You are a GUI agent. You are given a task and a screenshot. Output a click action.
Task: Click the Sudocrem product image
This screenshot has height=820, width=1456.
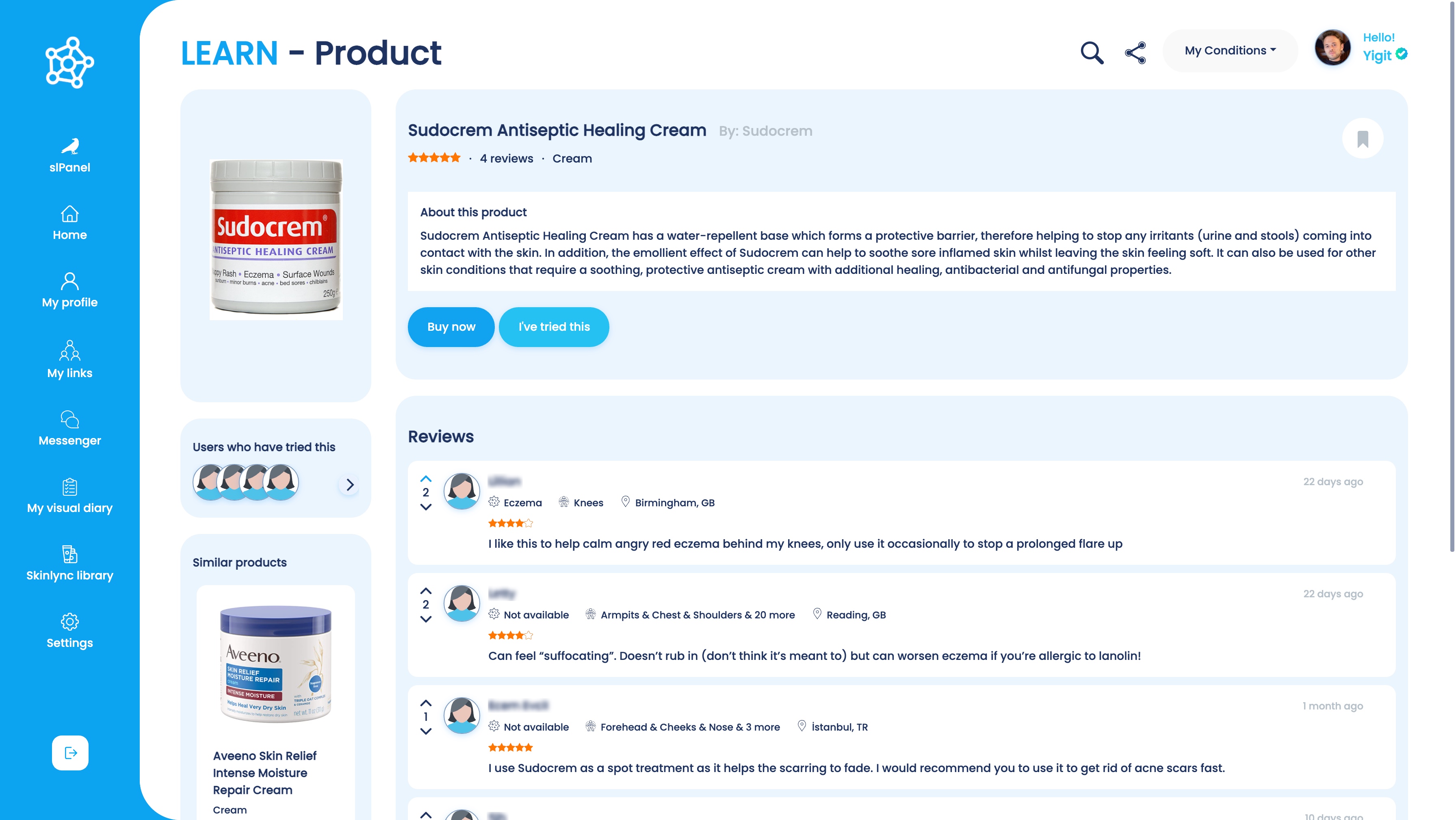(276, 239)
